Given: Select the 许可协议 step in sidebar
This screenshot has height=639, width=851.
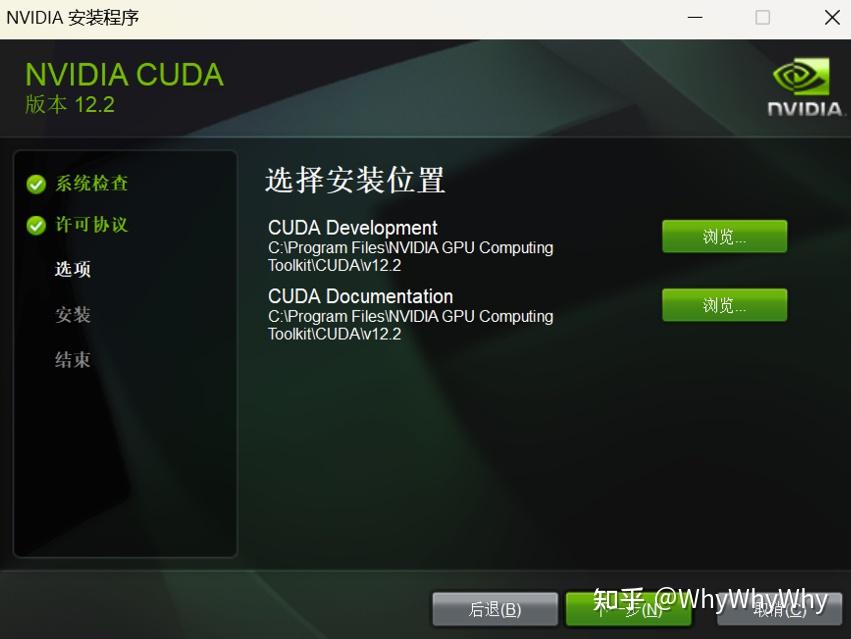Looking at the screenshot, I should tap(92, 225).
